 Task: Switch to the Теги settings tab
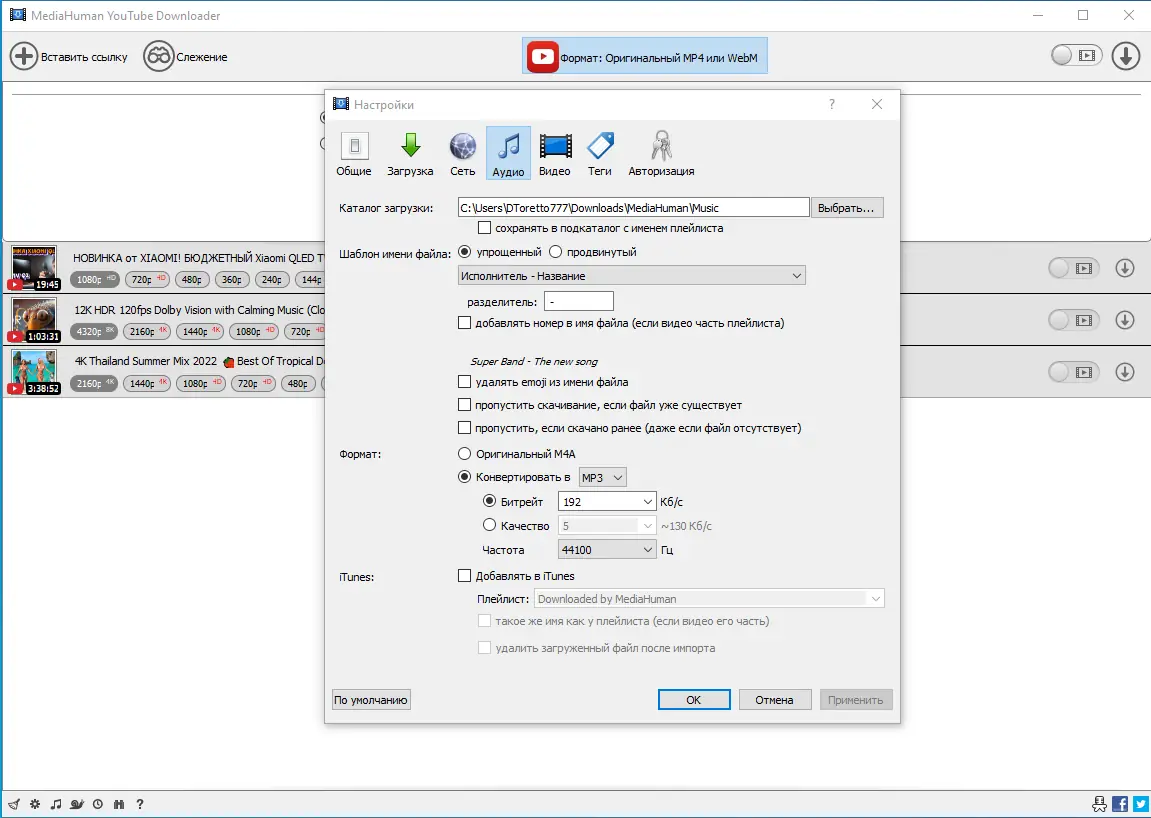click(x=600, y=153)
